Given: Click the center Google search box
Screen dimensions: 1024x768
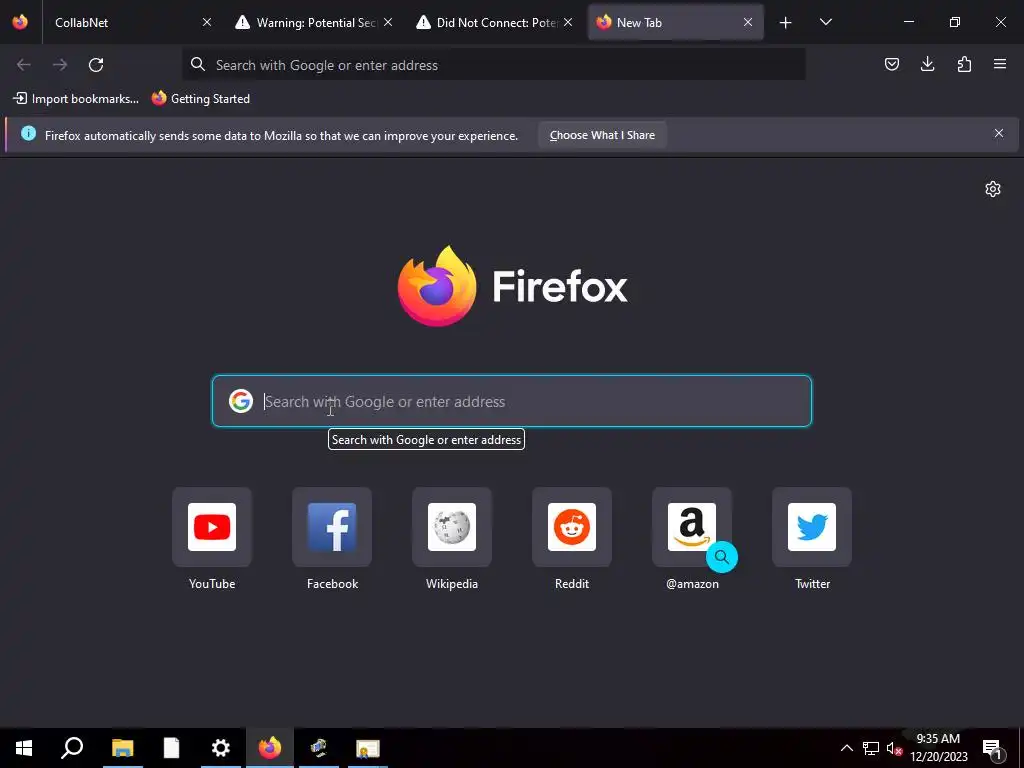Looking at the screenshot, I should click(512, 401).
